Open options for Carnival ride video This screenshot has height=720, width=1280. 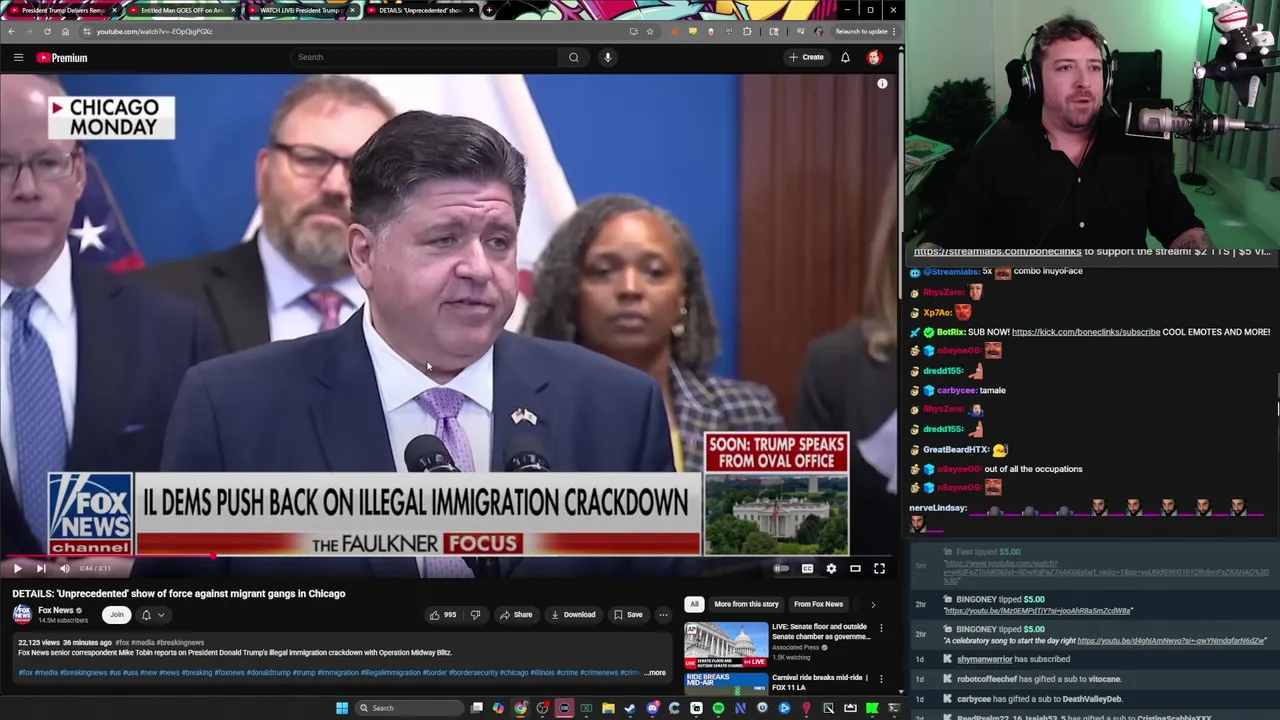click(881, 678)
